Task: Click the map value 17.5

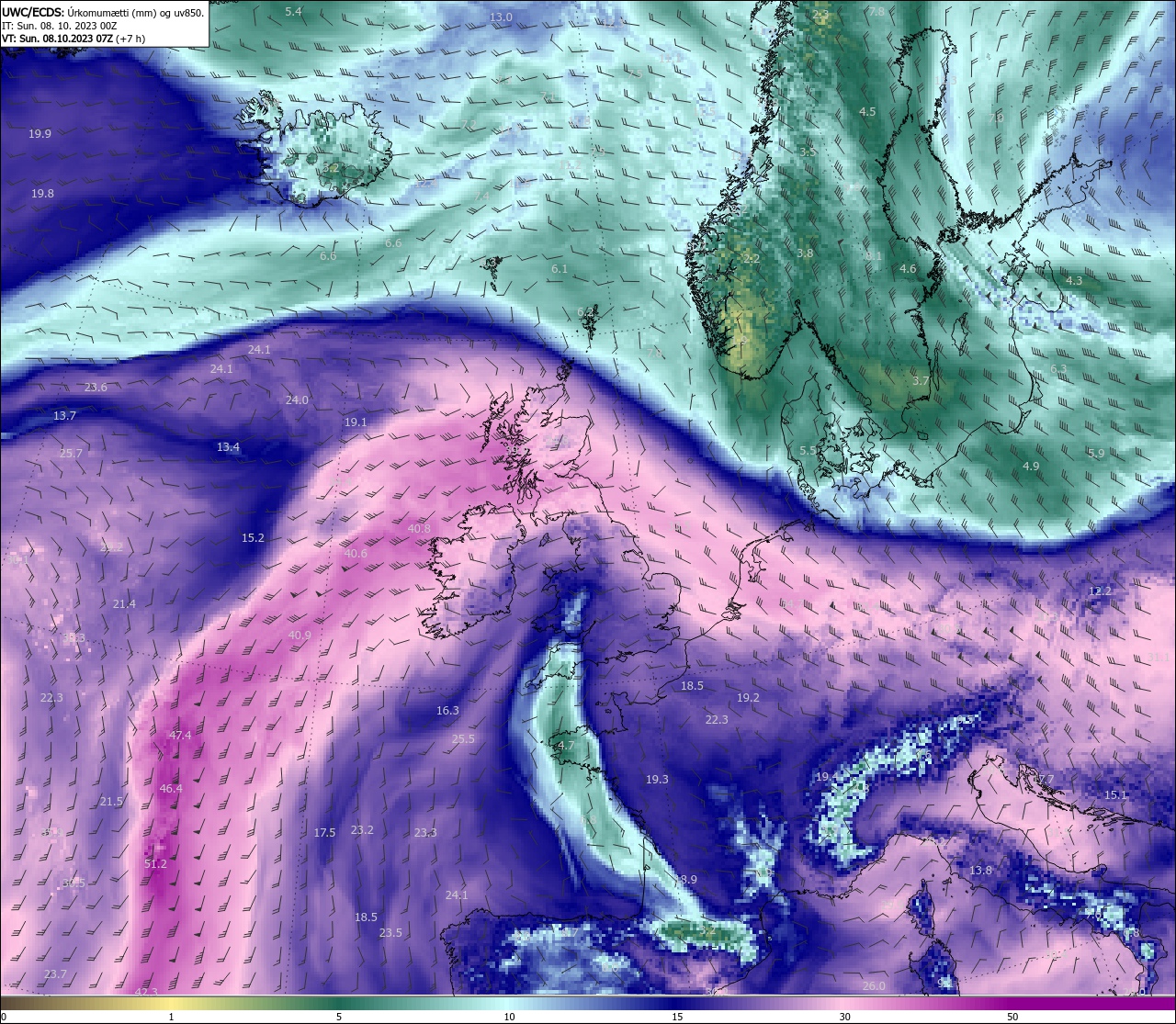Action: [324, 832]
